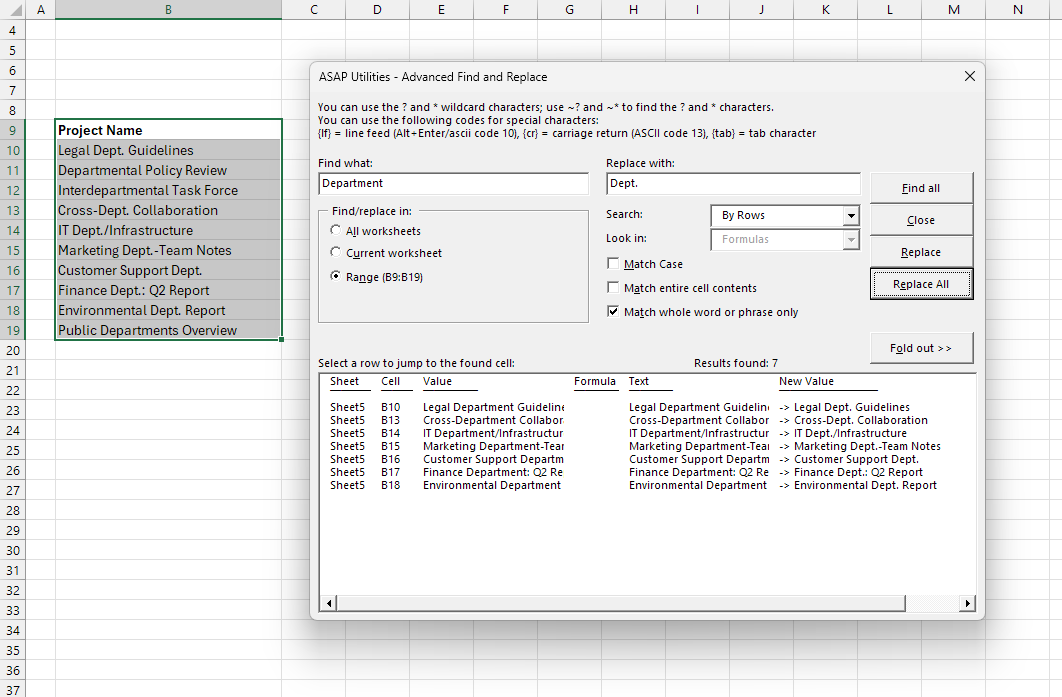Select row 30 header
This screenshot has width=1062, height=697.
coord(13,550)
